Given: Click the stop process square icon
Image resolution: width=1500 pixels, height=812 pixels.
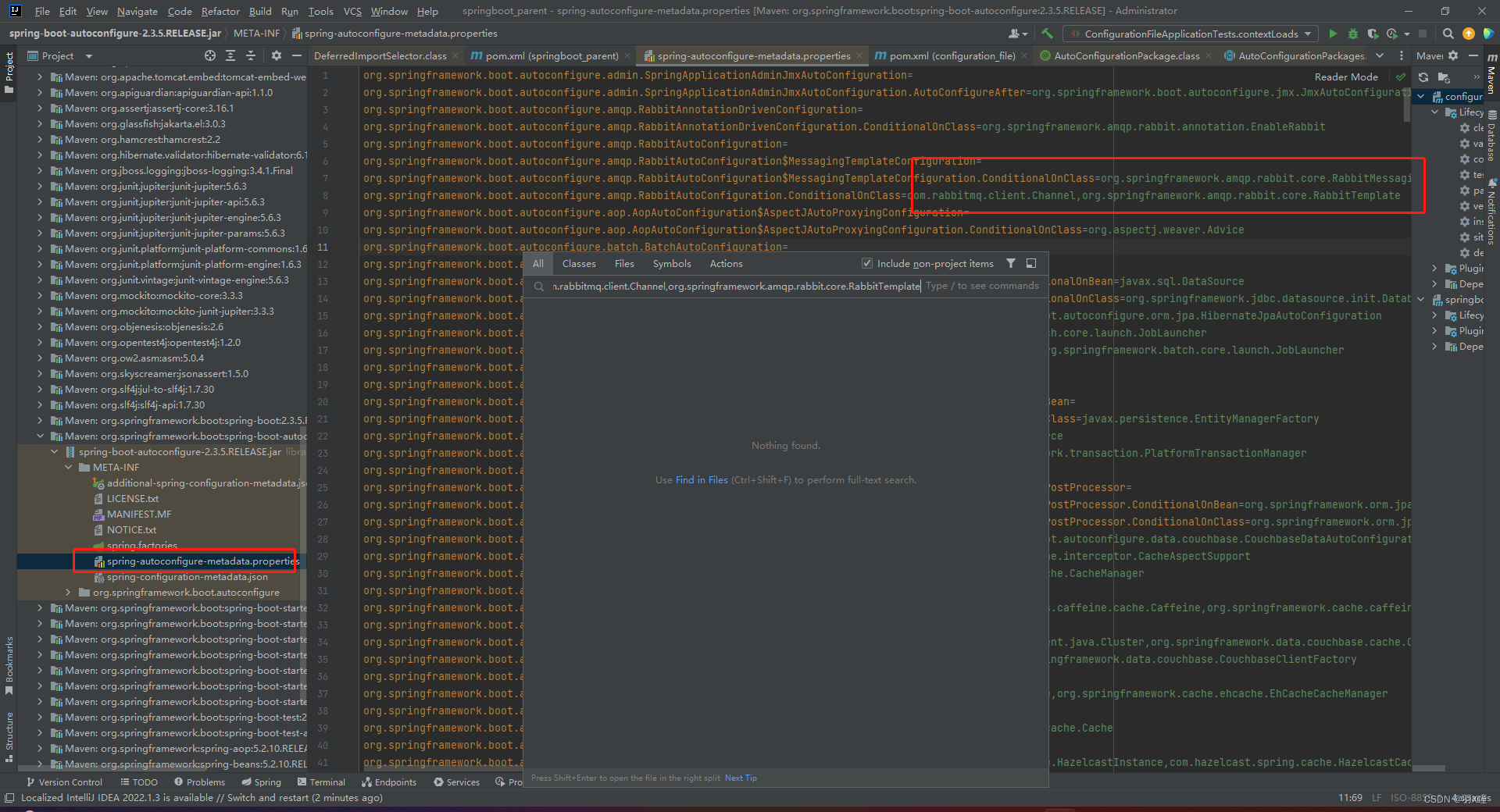Looking at the screenshot, I should coord(1423,34).
